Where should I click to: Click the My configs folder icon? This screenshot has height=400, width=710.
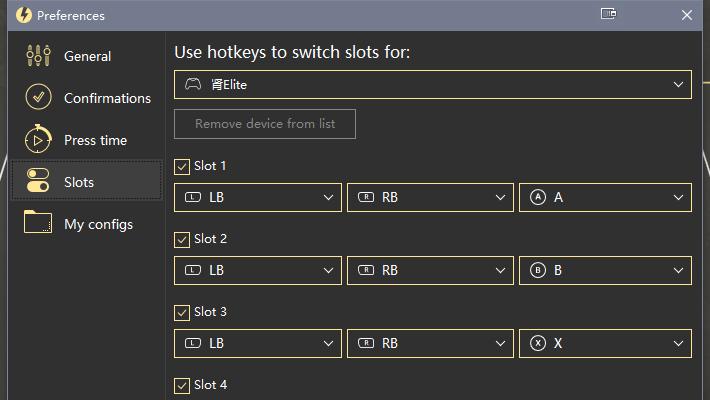tap(38, 222)
